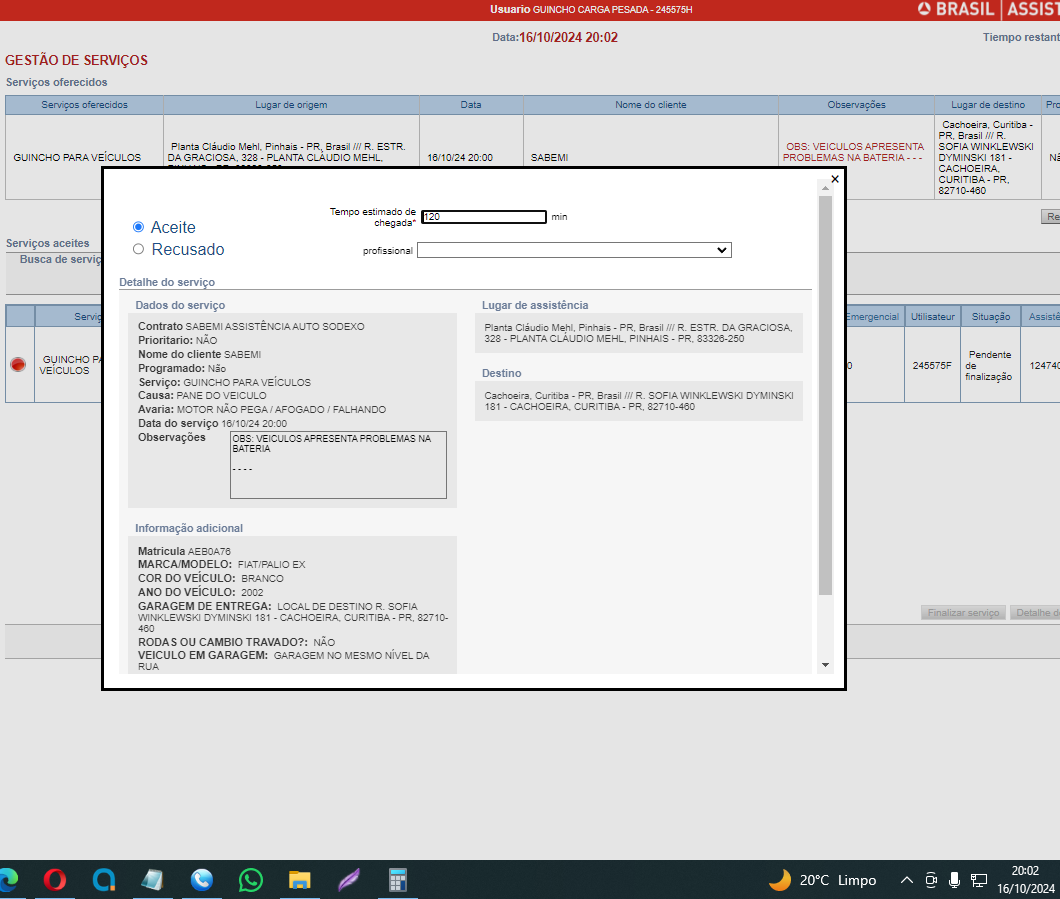Open the profissional dropdown list
Image resolution: width=1060 pixels, height=899 pixels.
click(574, 250)
